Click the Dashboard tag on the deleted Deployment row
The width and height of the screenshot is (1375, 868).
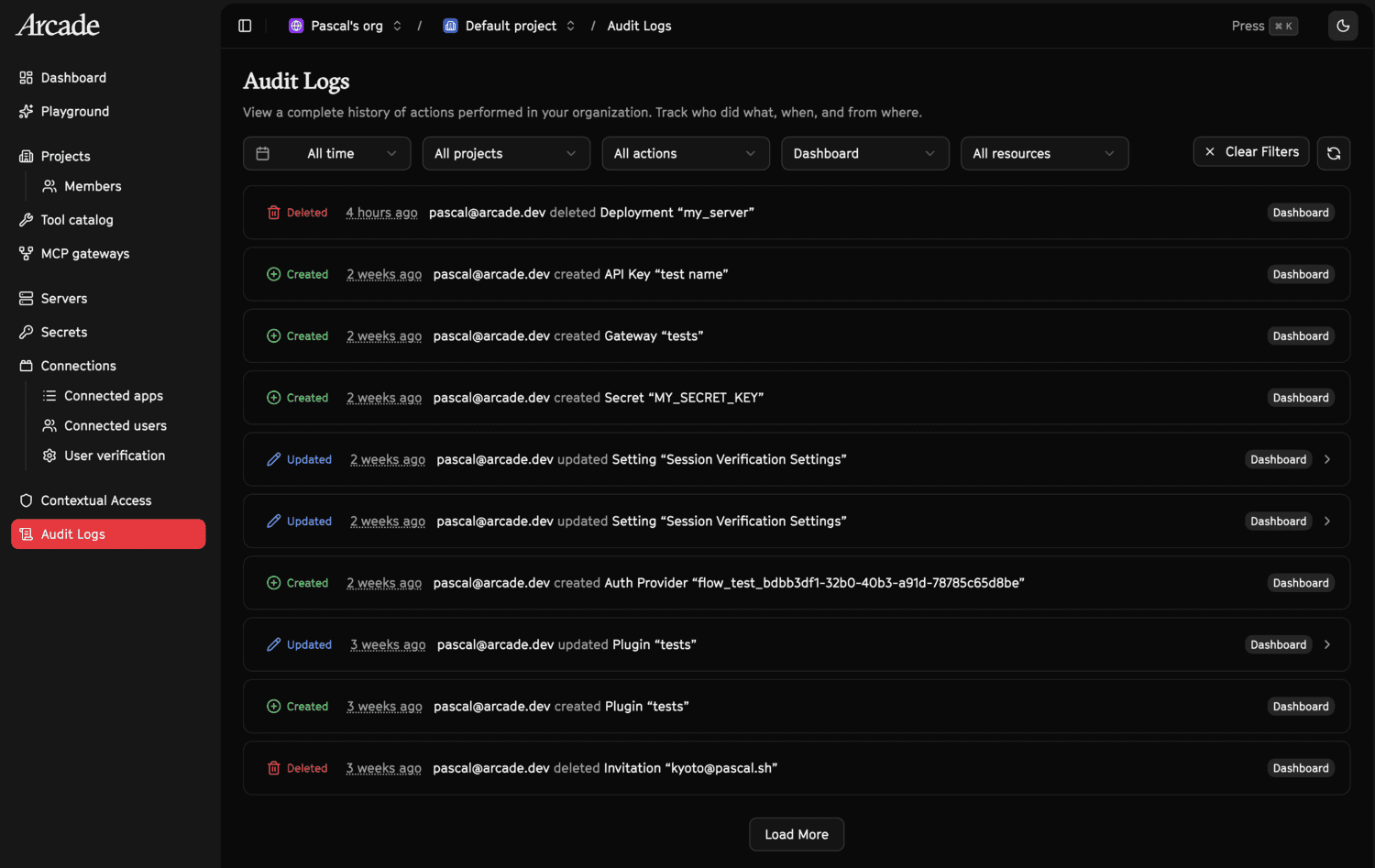(x=1300, y=212)
